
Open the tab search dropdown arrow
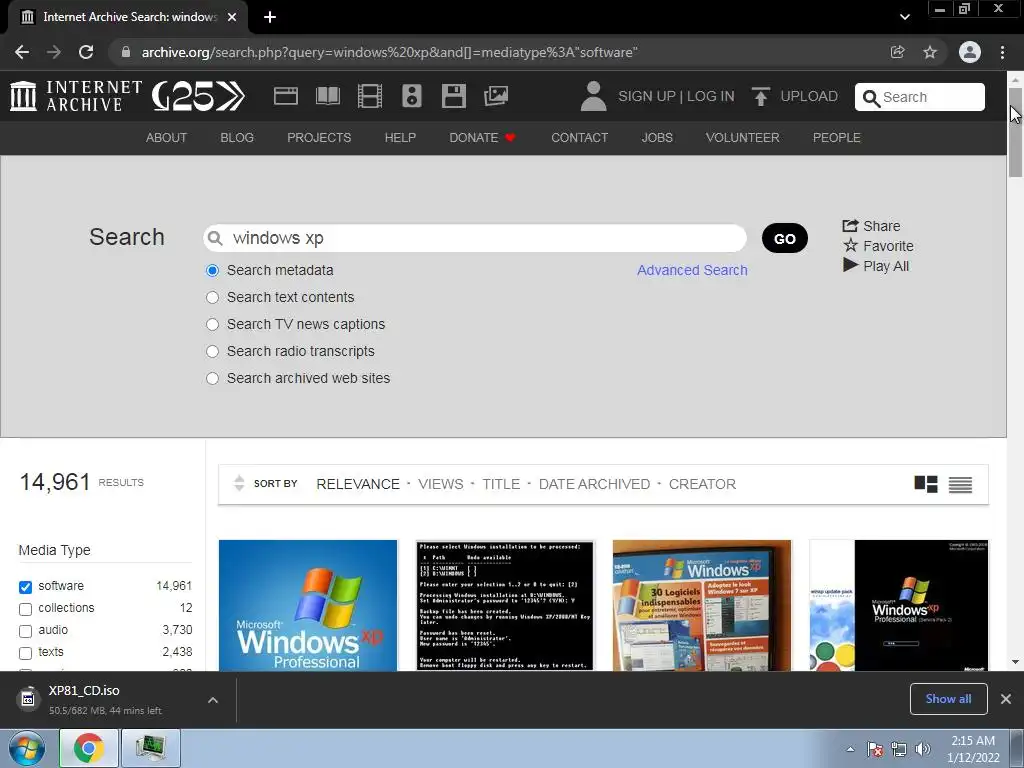(x=904, y=17)
